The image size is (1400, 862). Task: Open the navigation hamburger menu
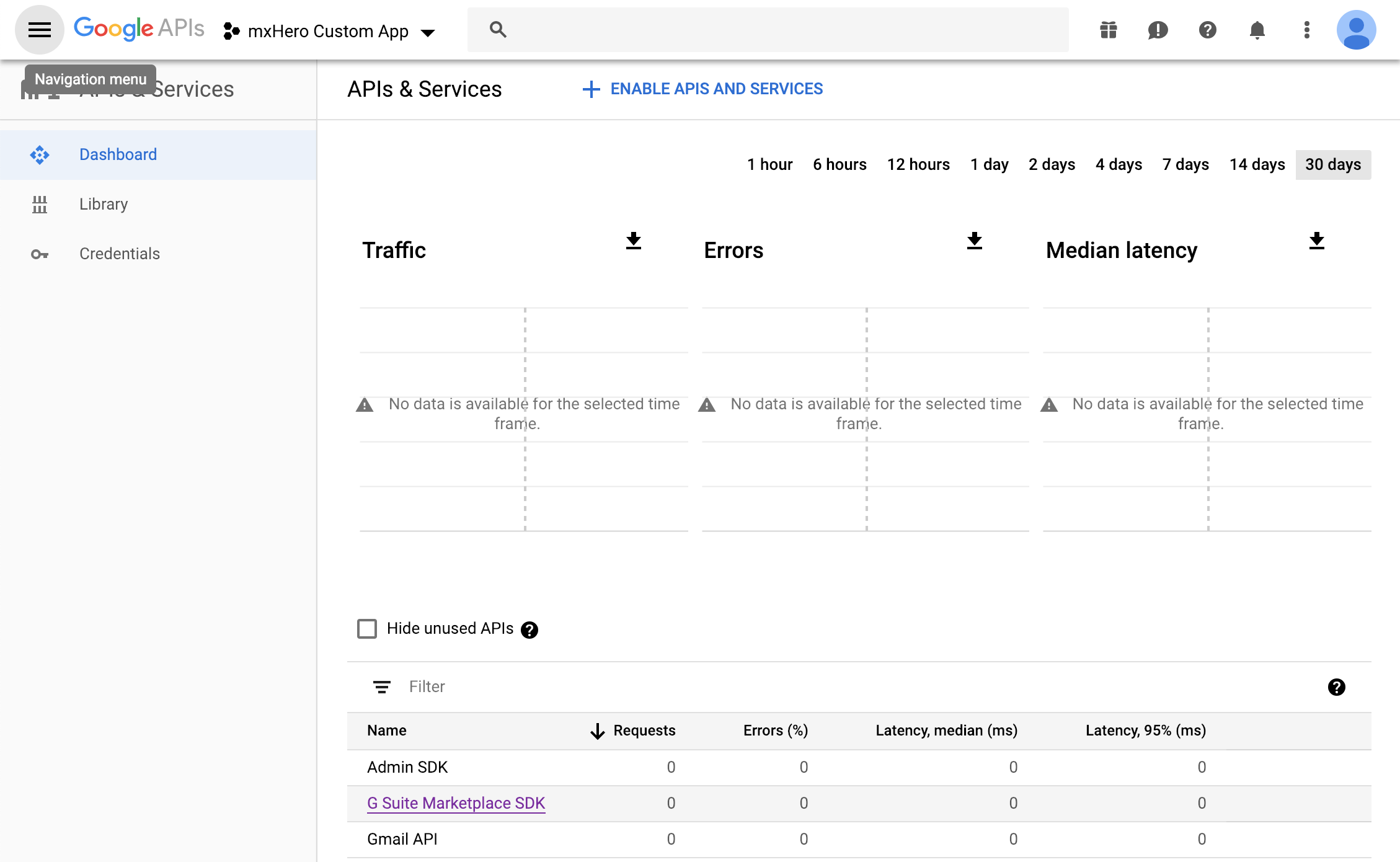point(40,30)
